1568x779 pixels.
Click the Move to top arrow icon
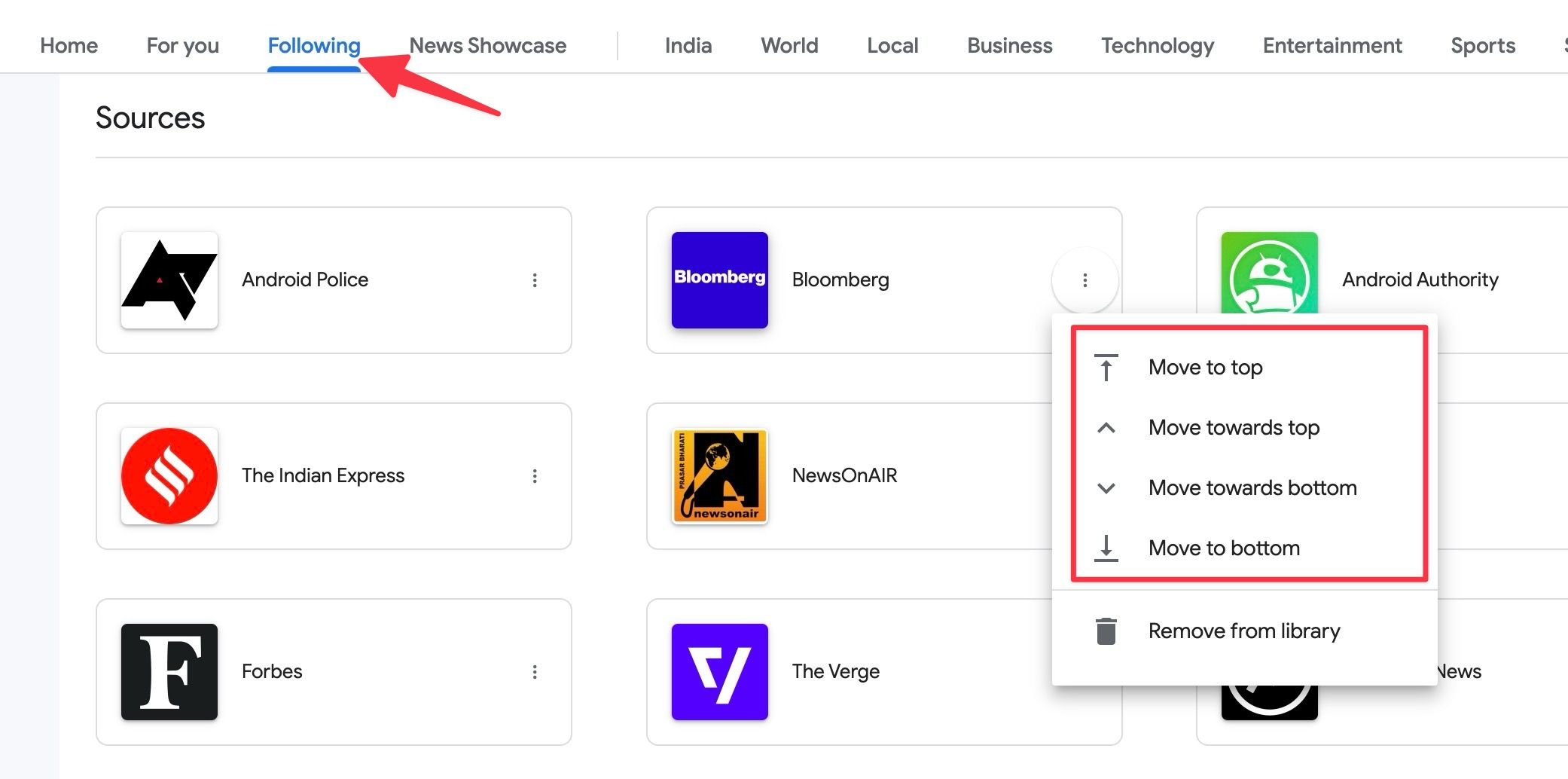click(1106, 367)
